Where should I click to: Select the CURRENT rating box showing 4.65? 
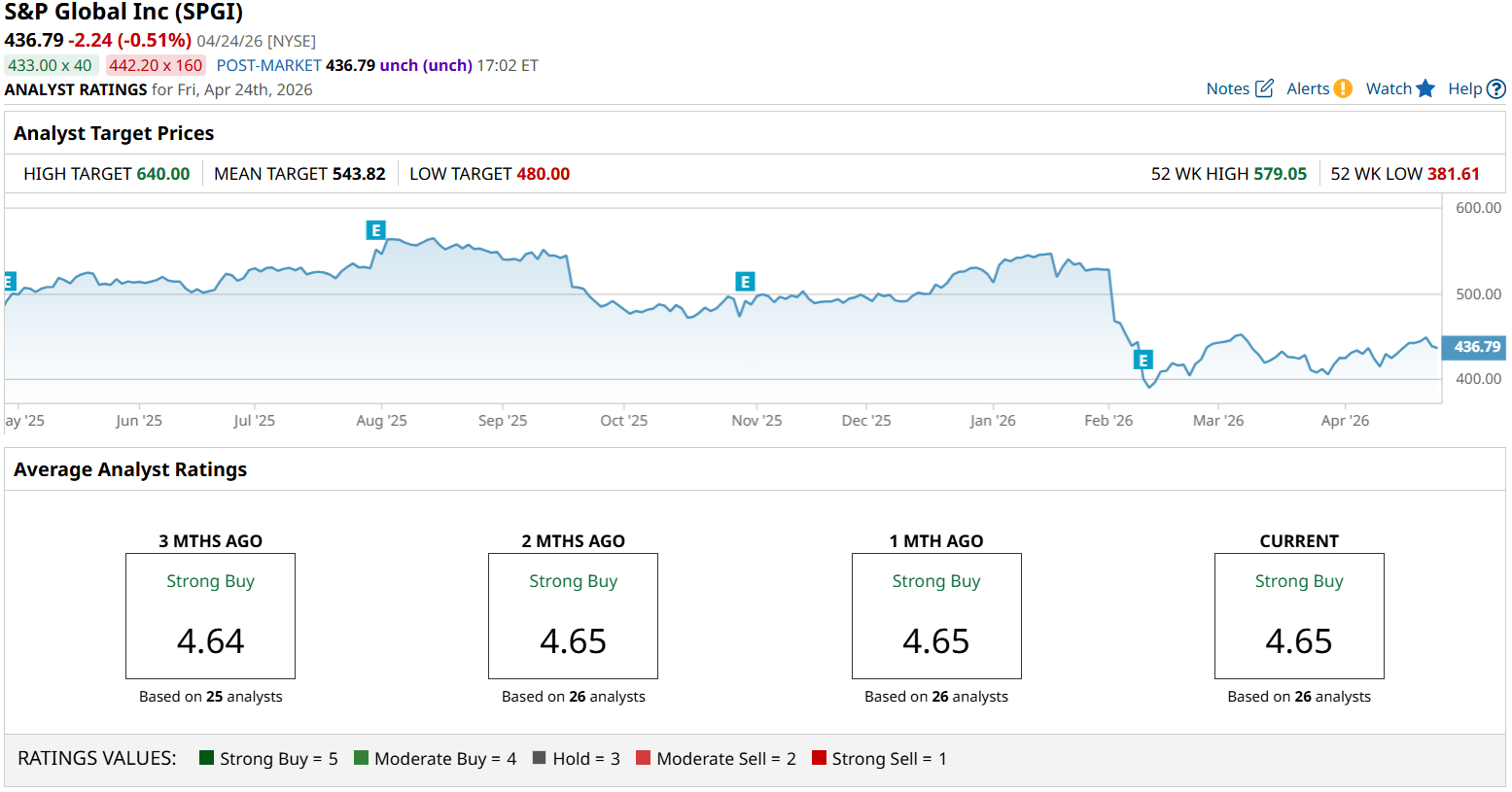coord(1298,616)
